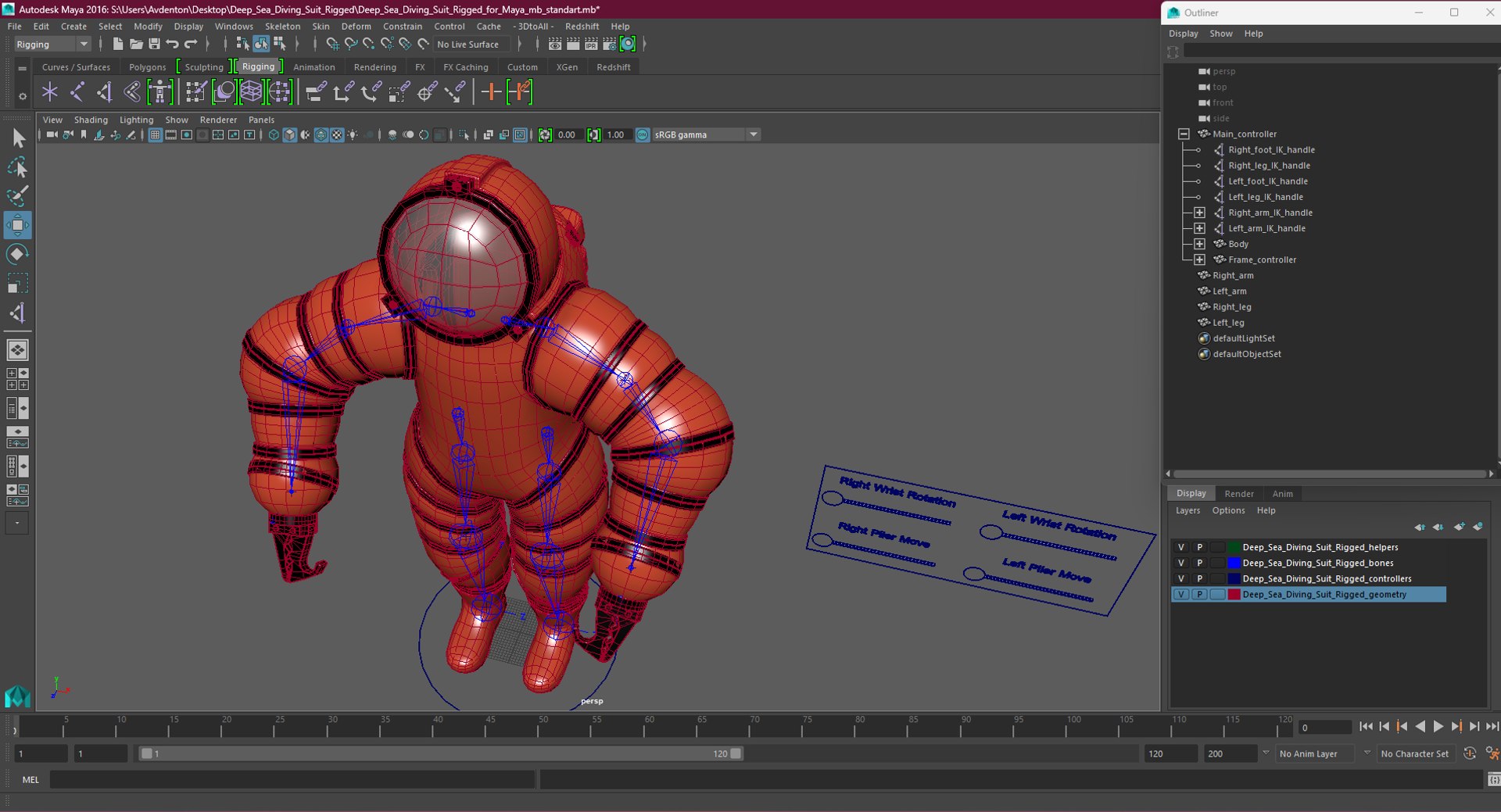Click the bones layer blue color swatch
Screen dimensions: 1501x812
click(1234, 563)
